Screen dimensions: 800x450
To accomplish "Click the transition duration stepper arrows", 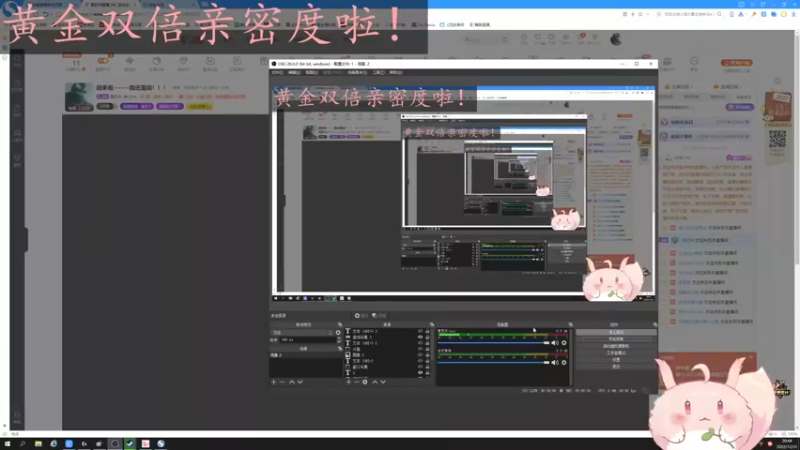I will tap(339, 340).
